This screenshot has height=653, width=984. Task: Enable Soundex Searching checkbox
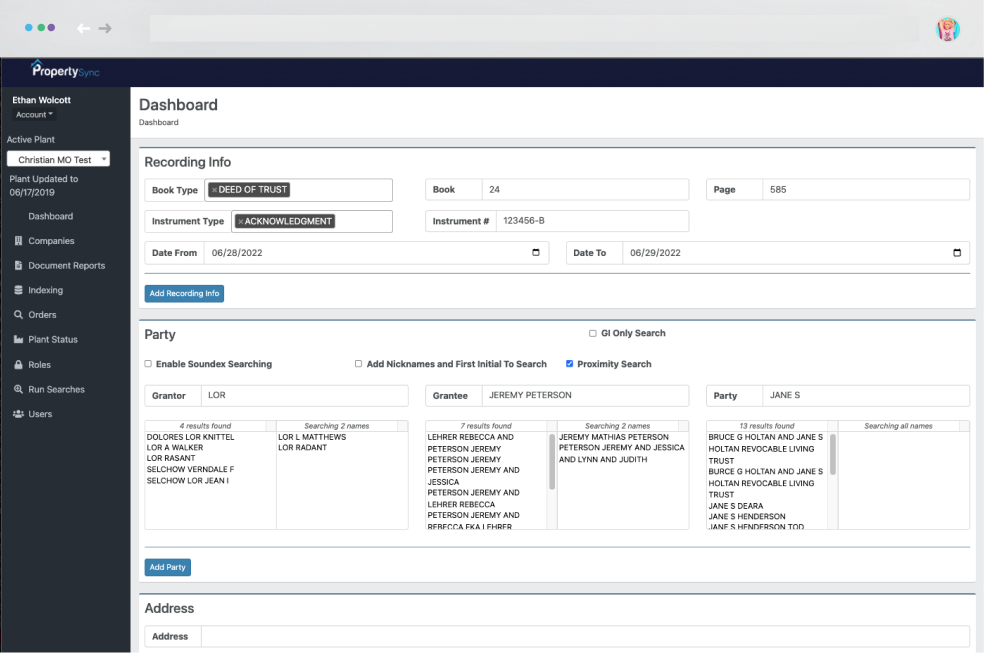(x=149, y=364)
